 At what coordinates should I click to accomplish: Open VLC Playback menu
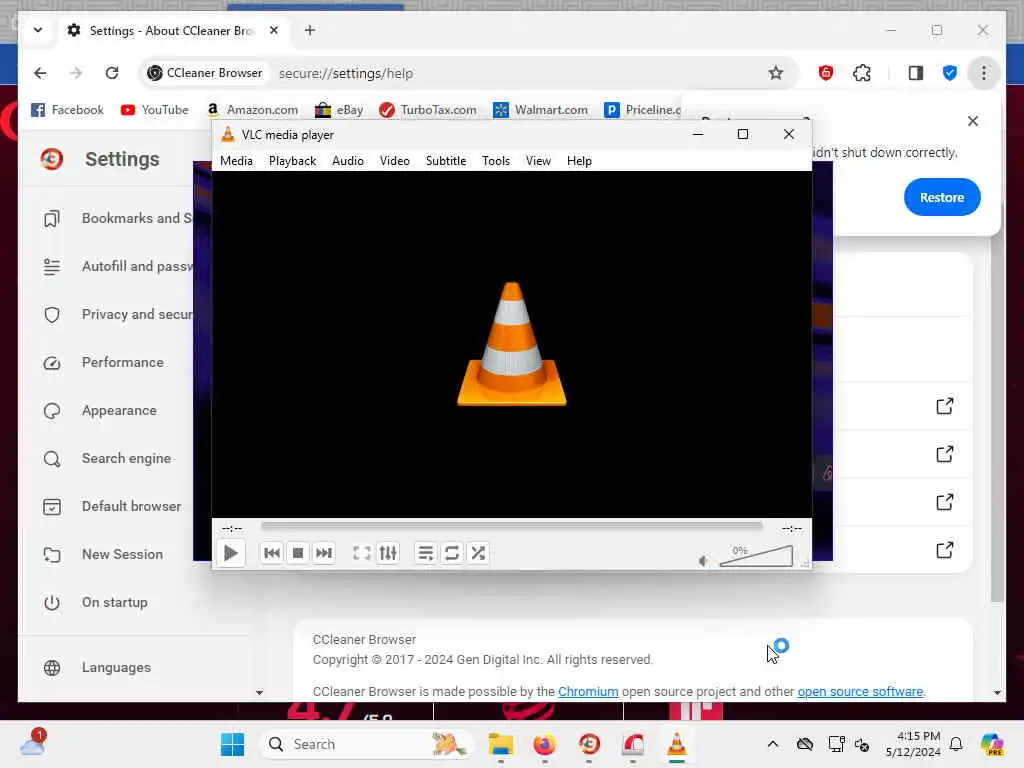[x=293, y=161]
